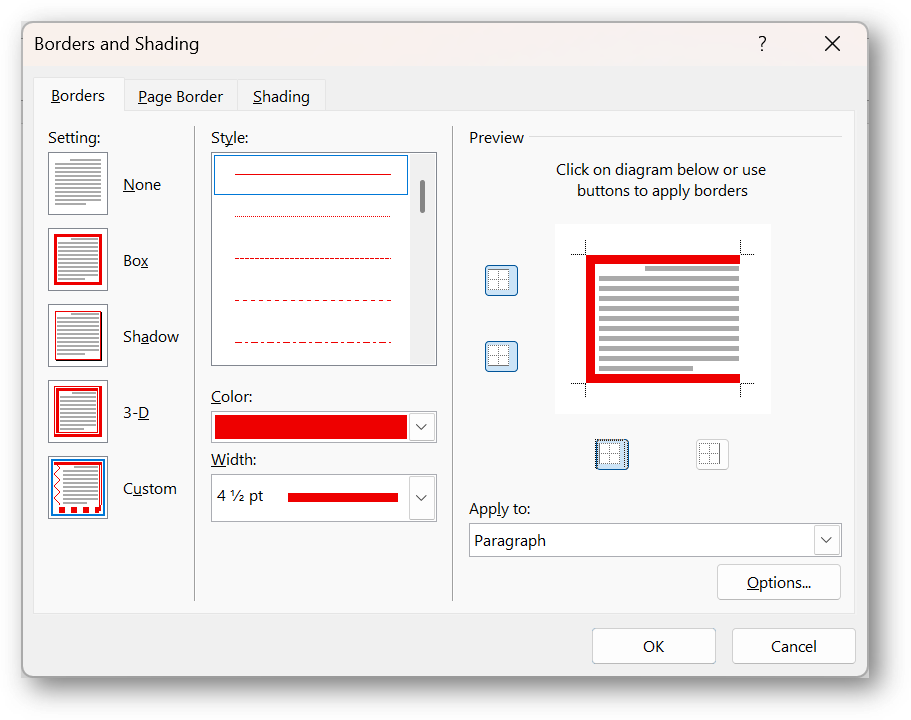Choose the Custom border setting
911x720 pixels.
click(x=77, y=488)
